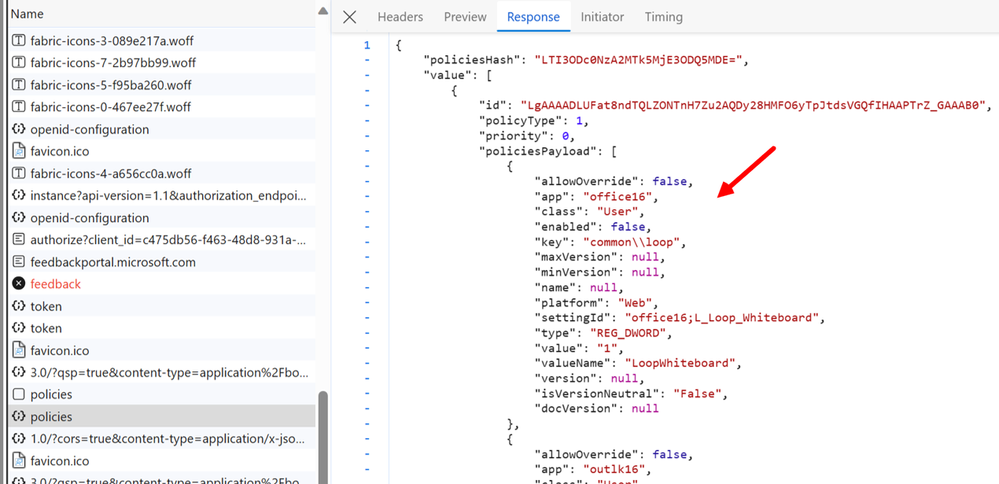Click the red error icon beside feedback
The height and width of the screenshot is (484, 999).
coord(19,284)
